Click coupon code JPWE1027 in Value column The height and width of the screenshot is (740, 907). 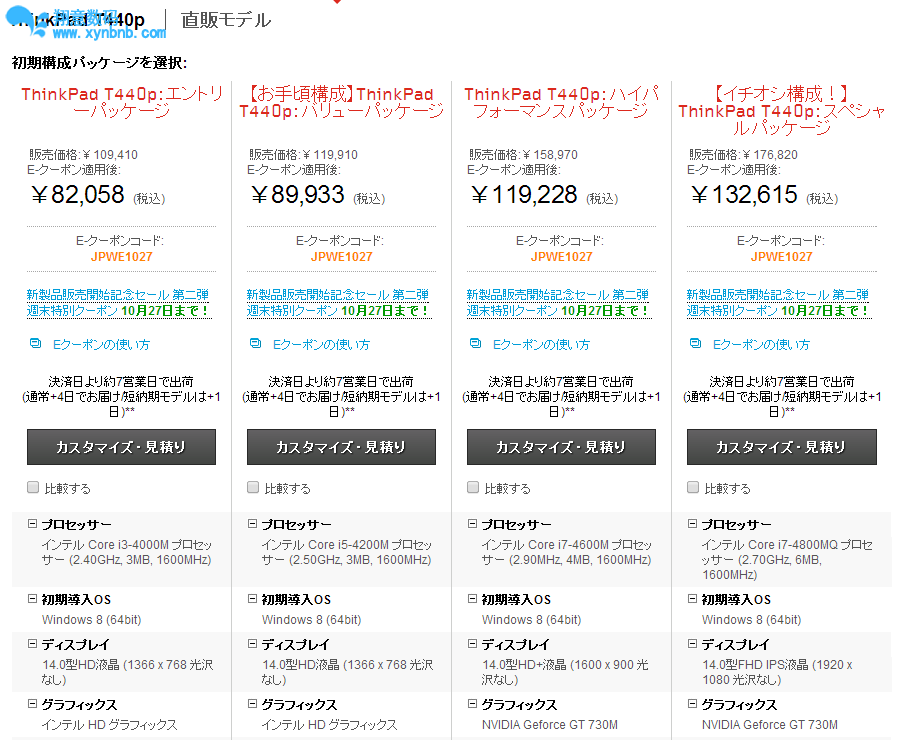[x=341, y=257]
